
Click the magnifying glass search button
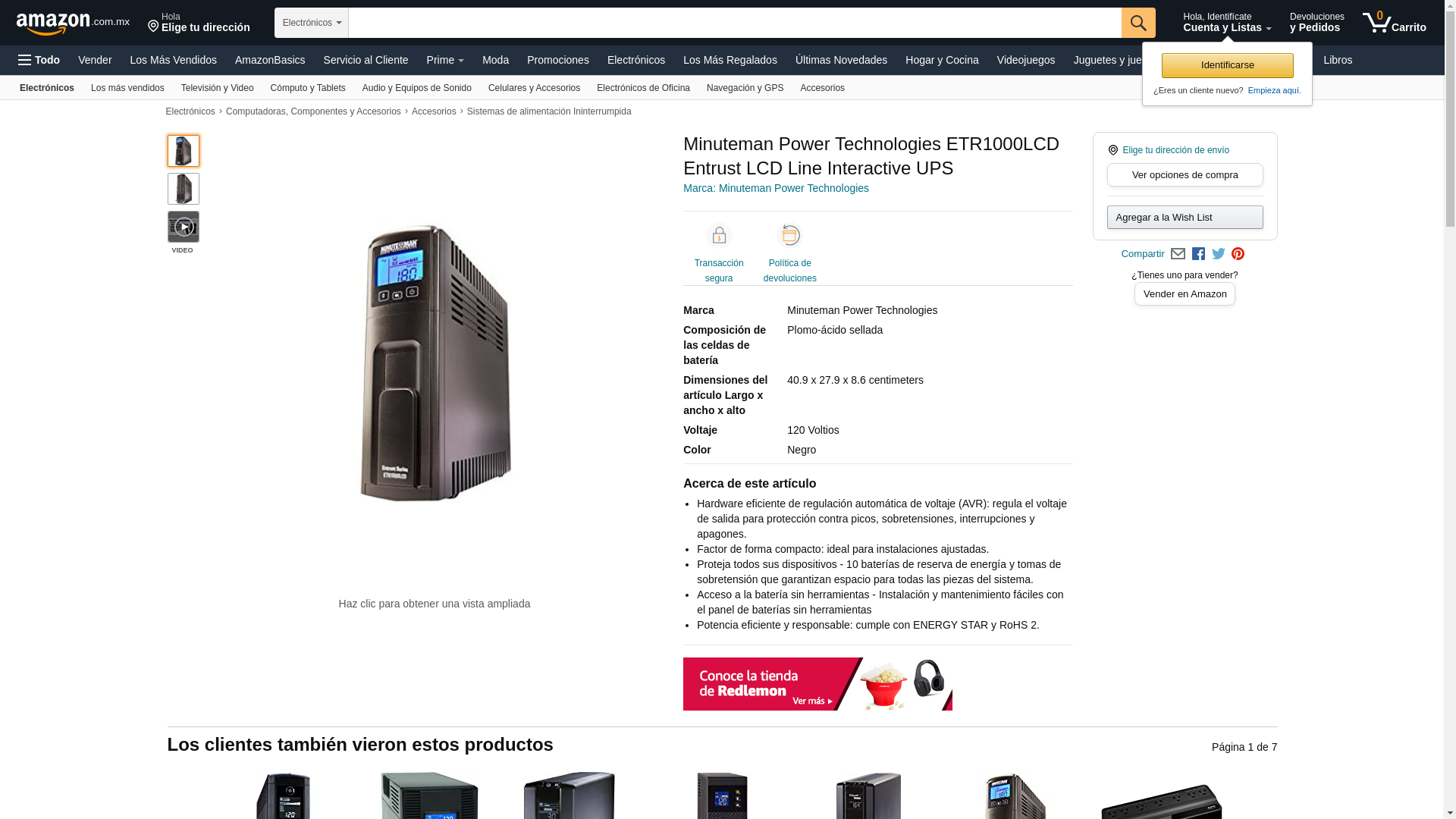coord(1138,23)
